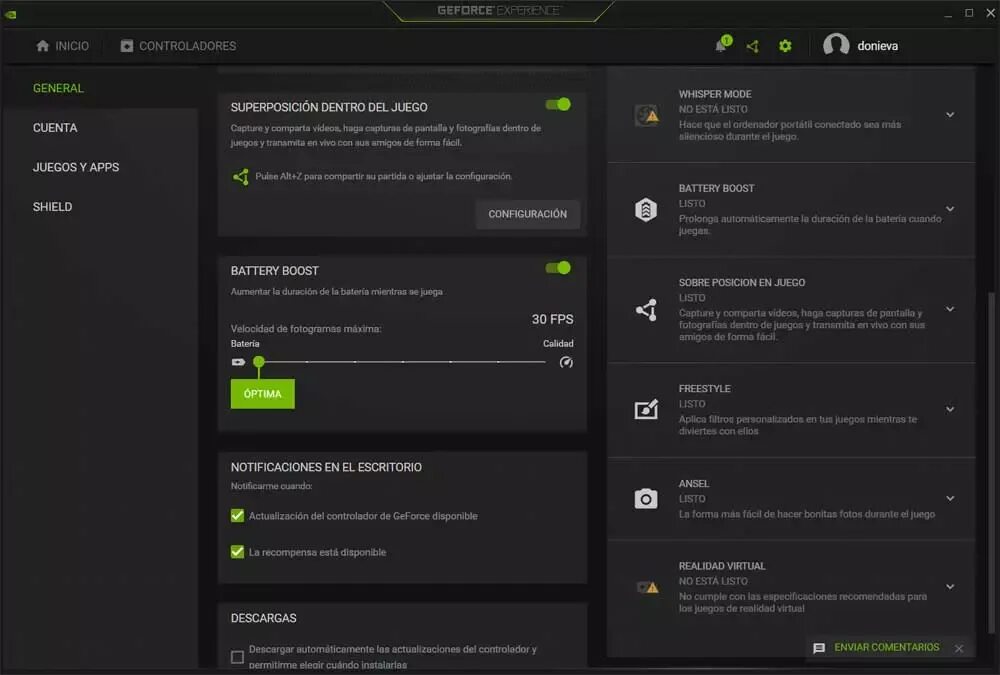Expand the Freestyle row

coord(950,410)
